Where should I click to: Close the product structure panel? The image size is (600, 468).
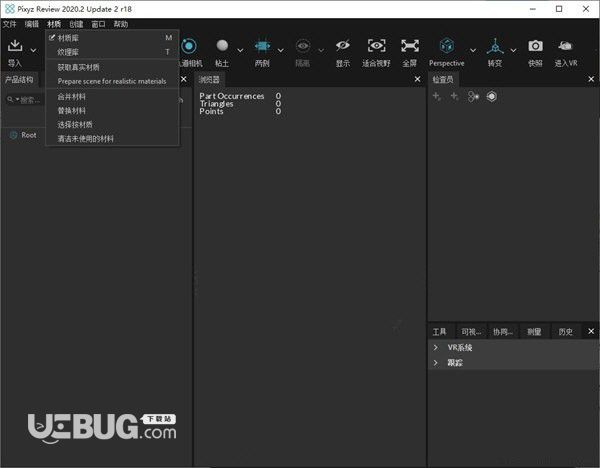click(184, 79)
